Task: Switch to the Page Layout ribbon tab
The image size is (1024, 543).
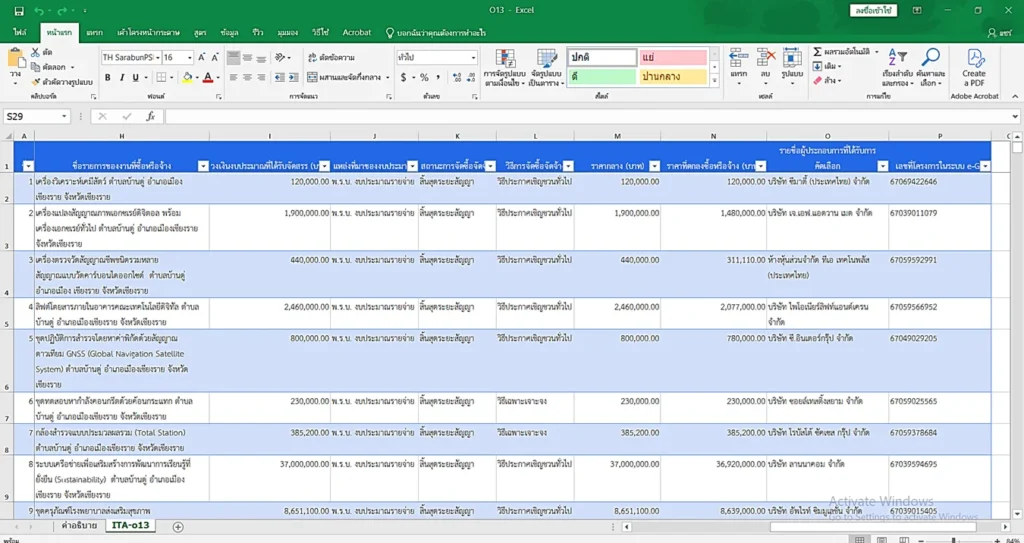Action: (x=149, y=32)
